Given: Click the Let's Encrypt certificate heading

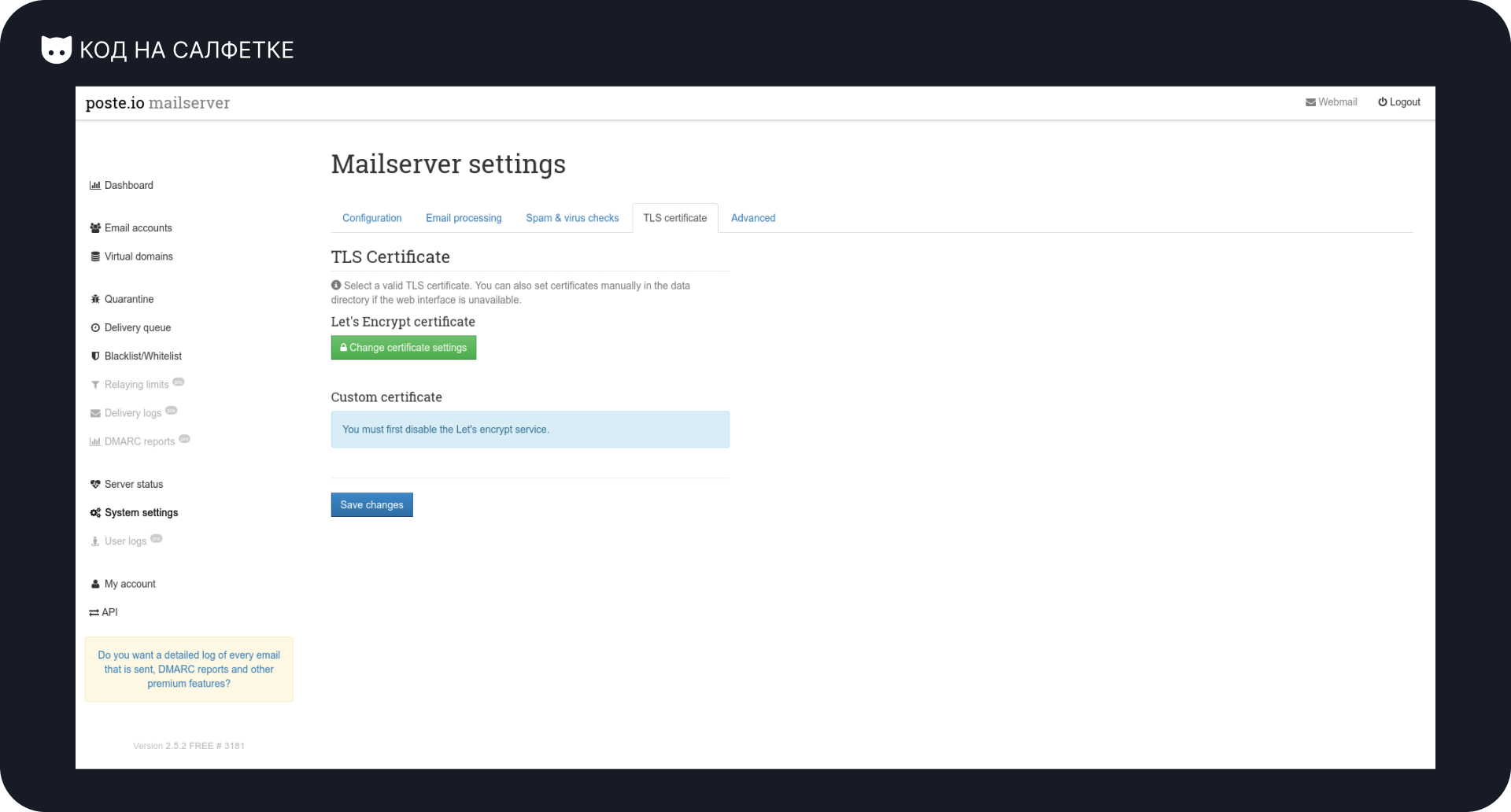Looking at the screenshot, I should click(x=403, y=322).
